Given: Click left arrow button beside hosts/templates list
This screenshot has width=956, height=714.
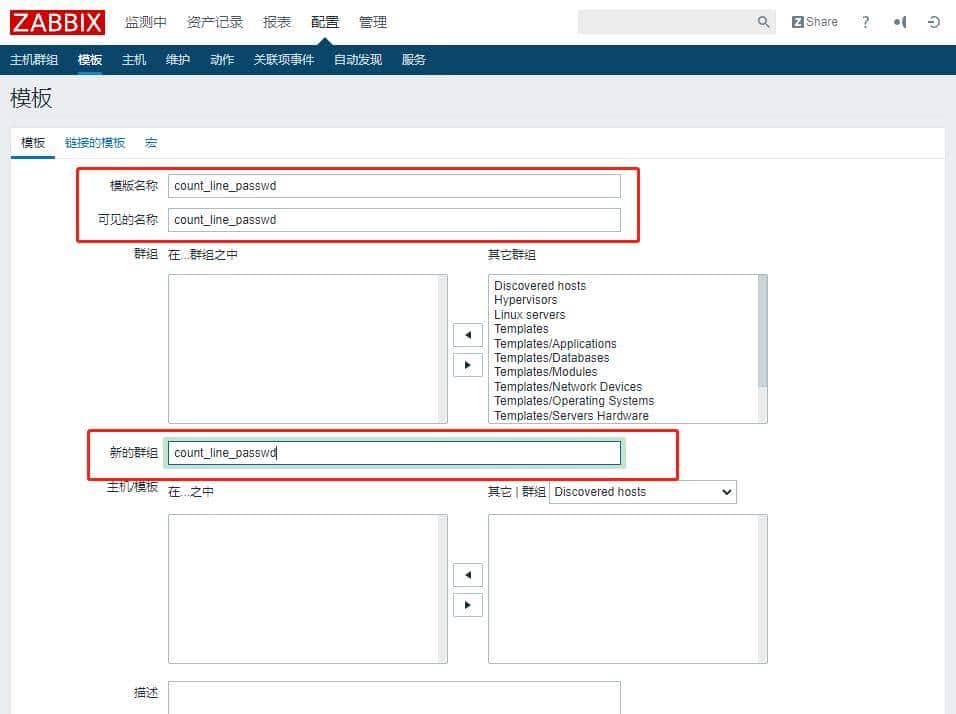Looking at the screenshot, I should coord(467,575).
